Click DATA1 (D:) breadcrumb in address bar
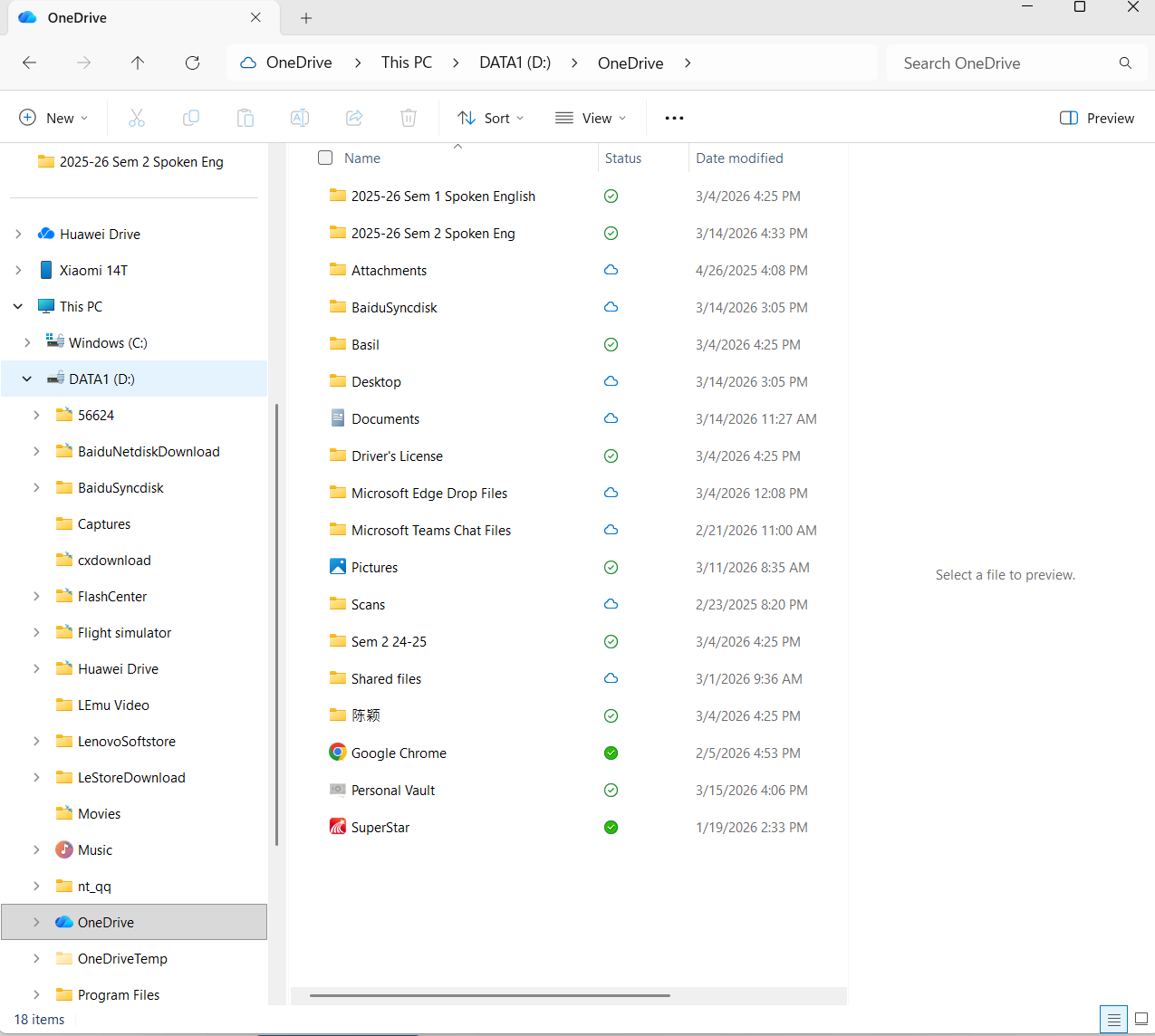This screenshot has width=1155, height=1036. (515, 62)
